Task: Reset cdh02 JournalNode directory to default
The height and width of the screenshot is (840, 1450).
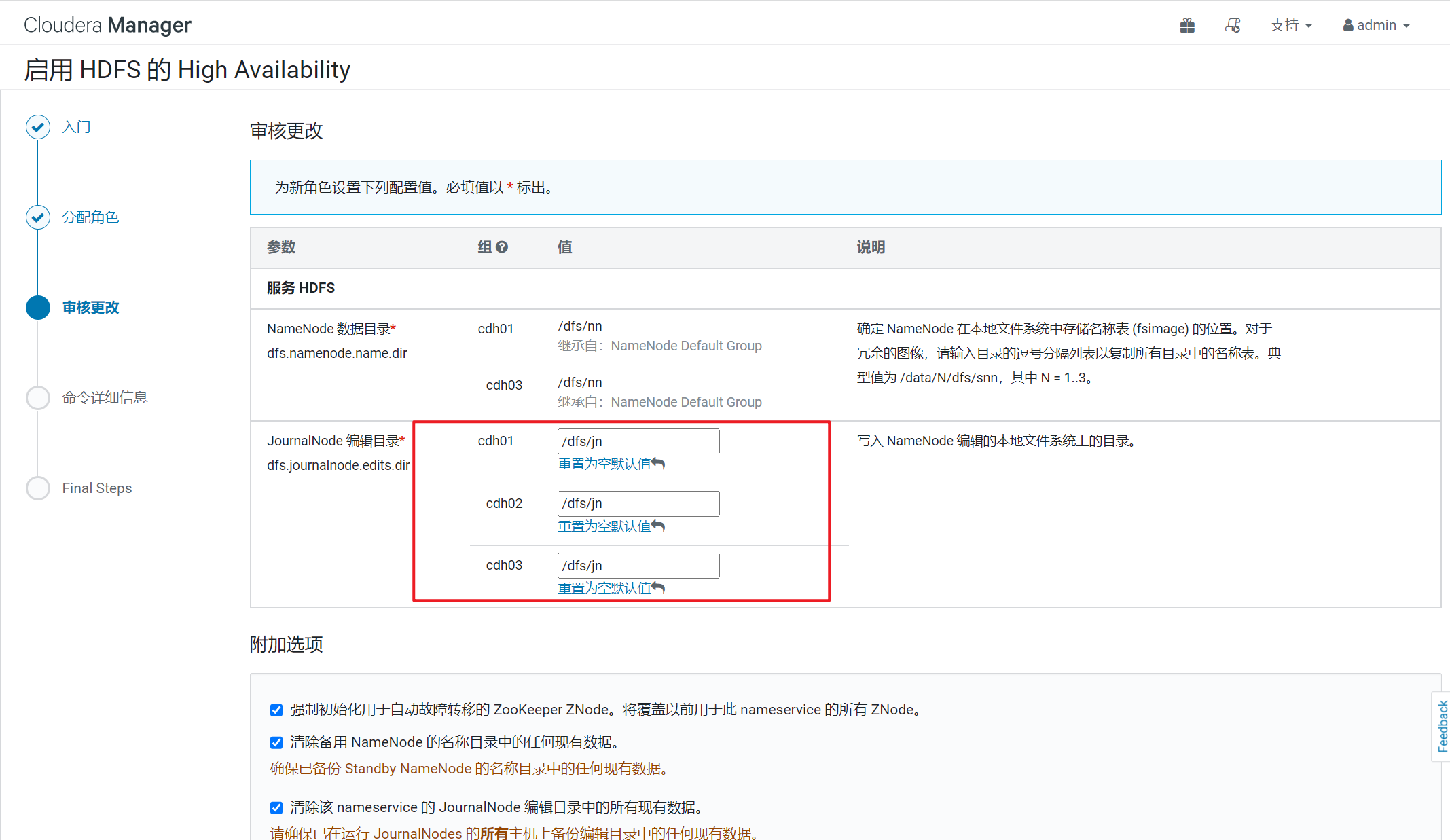Action: [x=611, y=526]
